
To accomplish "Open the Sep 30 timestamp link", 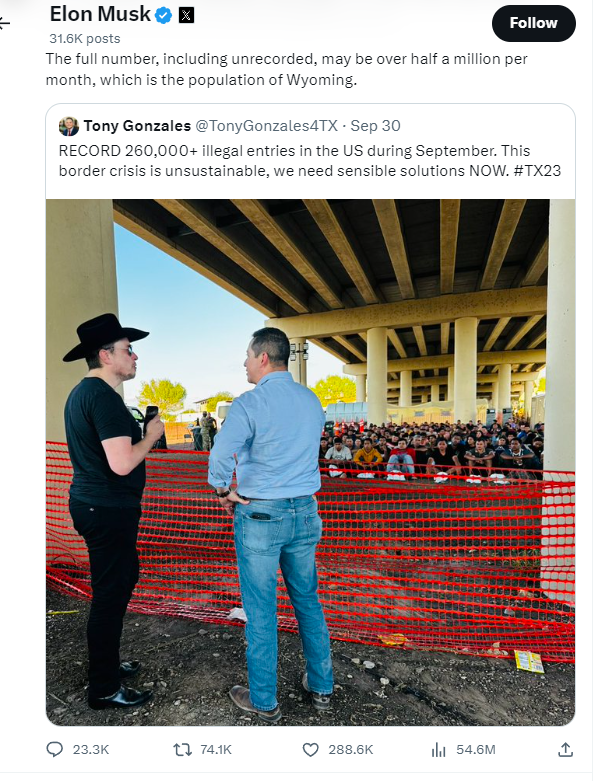I will (x=374, y=126).
